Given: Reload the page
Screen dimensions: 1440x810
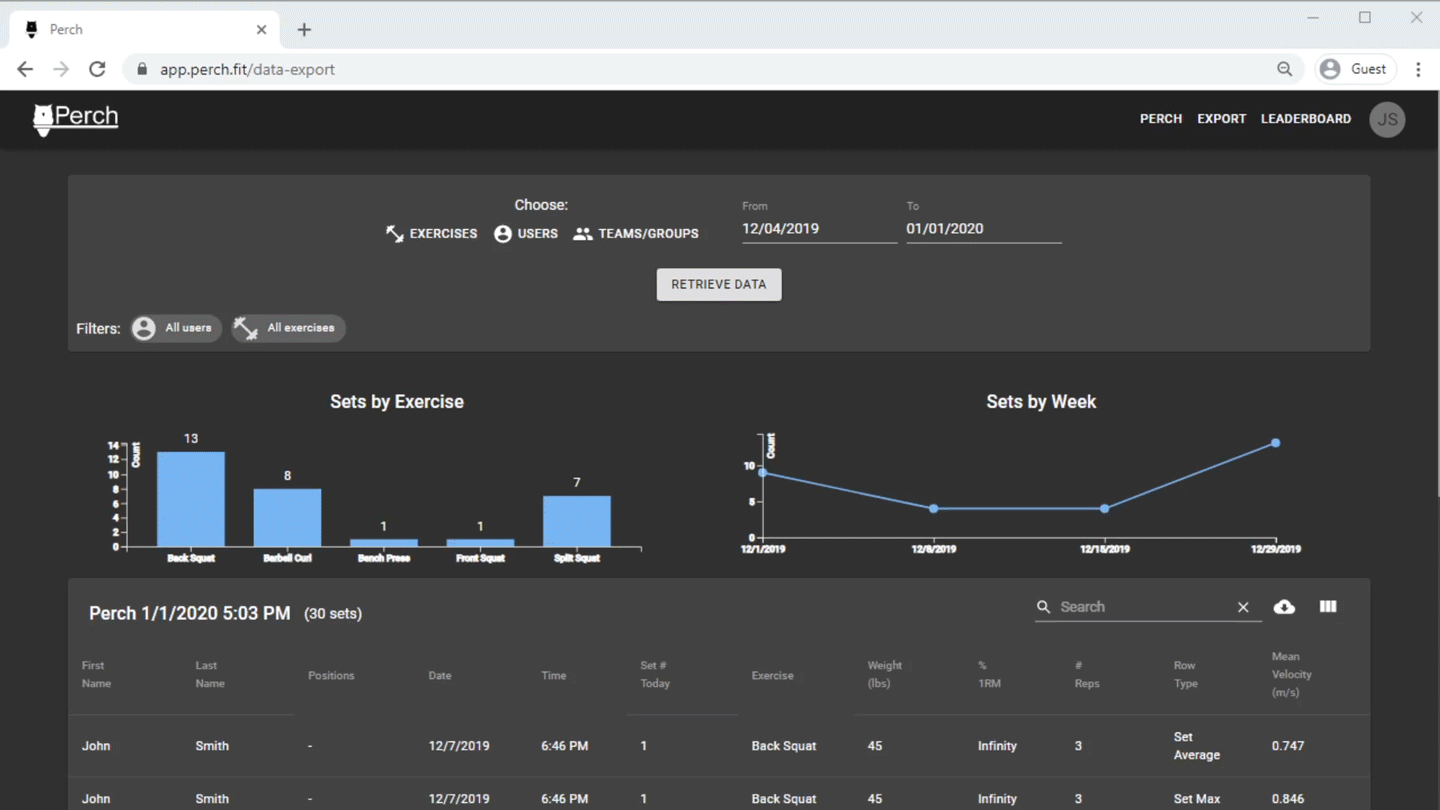Looking at the screenshot, I should 97,69.
